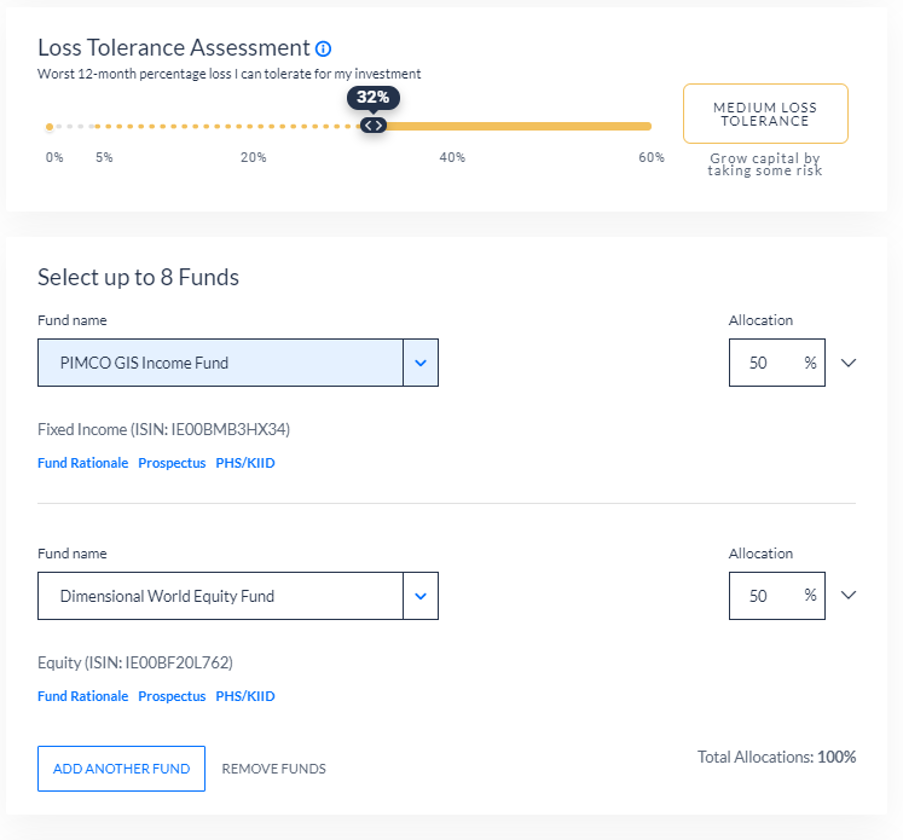Click the 60% end of the slider track

pos(648,126)
